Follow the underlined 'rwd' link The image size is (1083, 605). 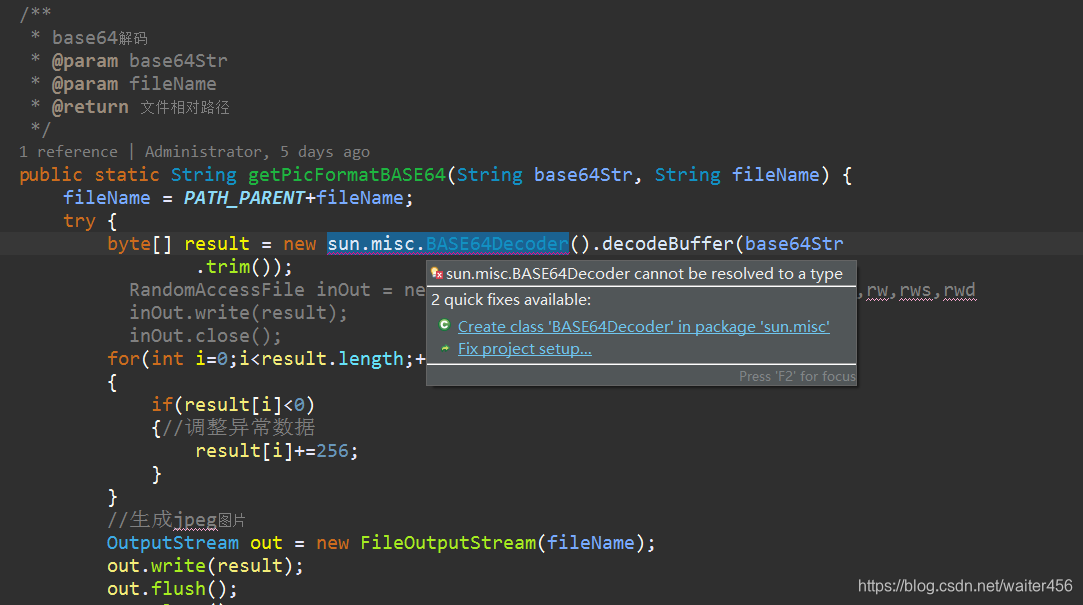click(x=960, y=289)
